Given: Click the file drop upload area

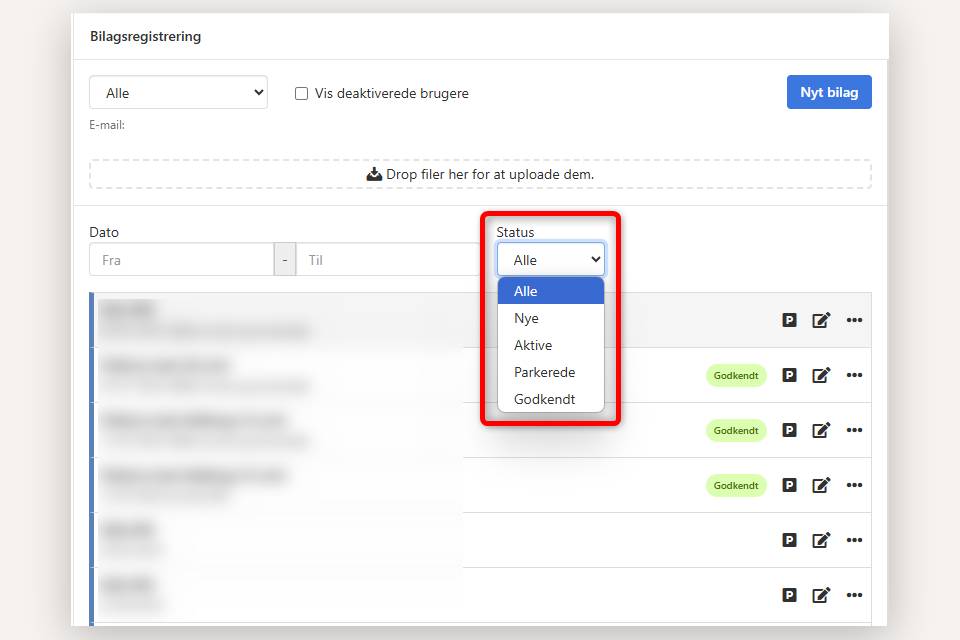Looking at the screenshot, I should pos(480,174).
